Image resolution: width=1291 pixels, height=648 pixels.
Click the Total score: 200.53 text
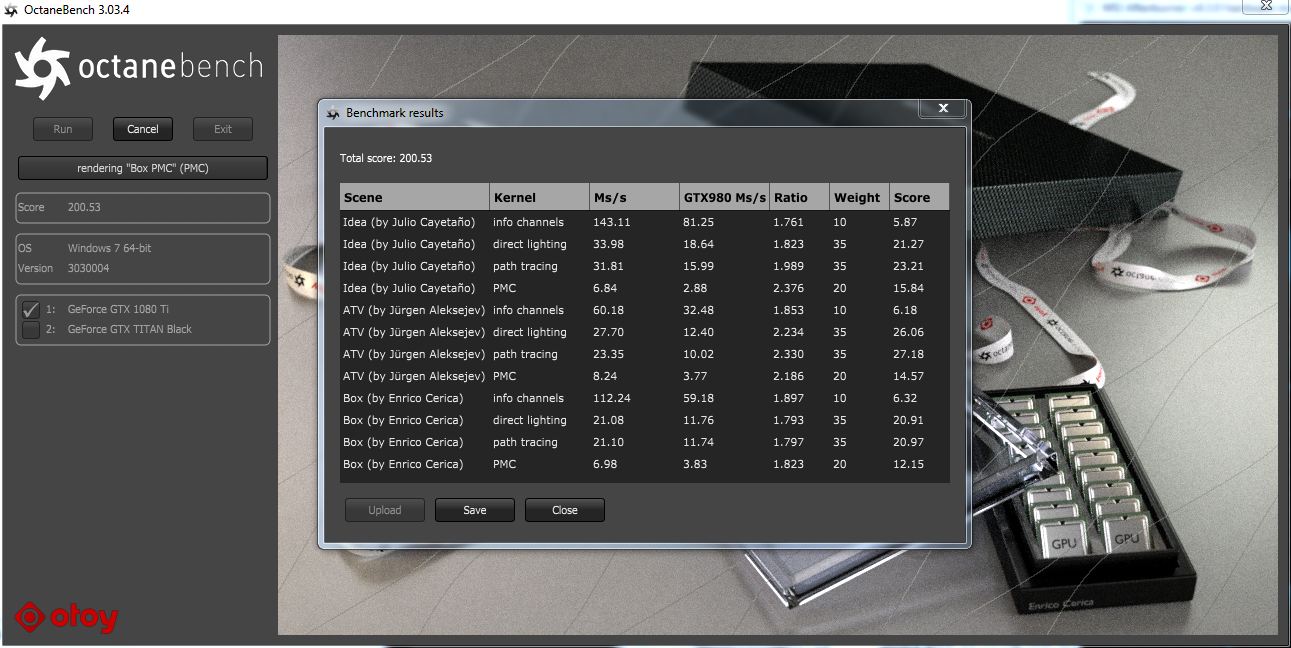(x=386, y=158)
